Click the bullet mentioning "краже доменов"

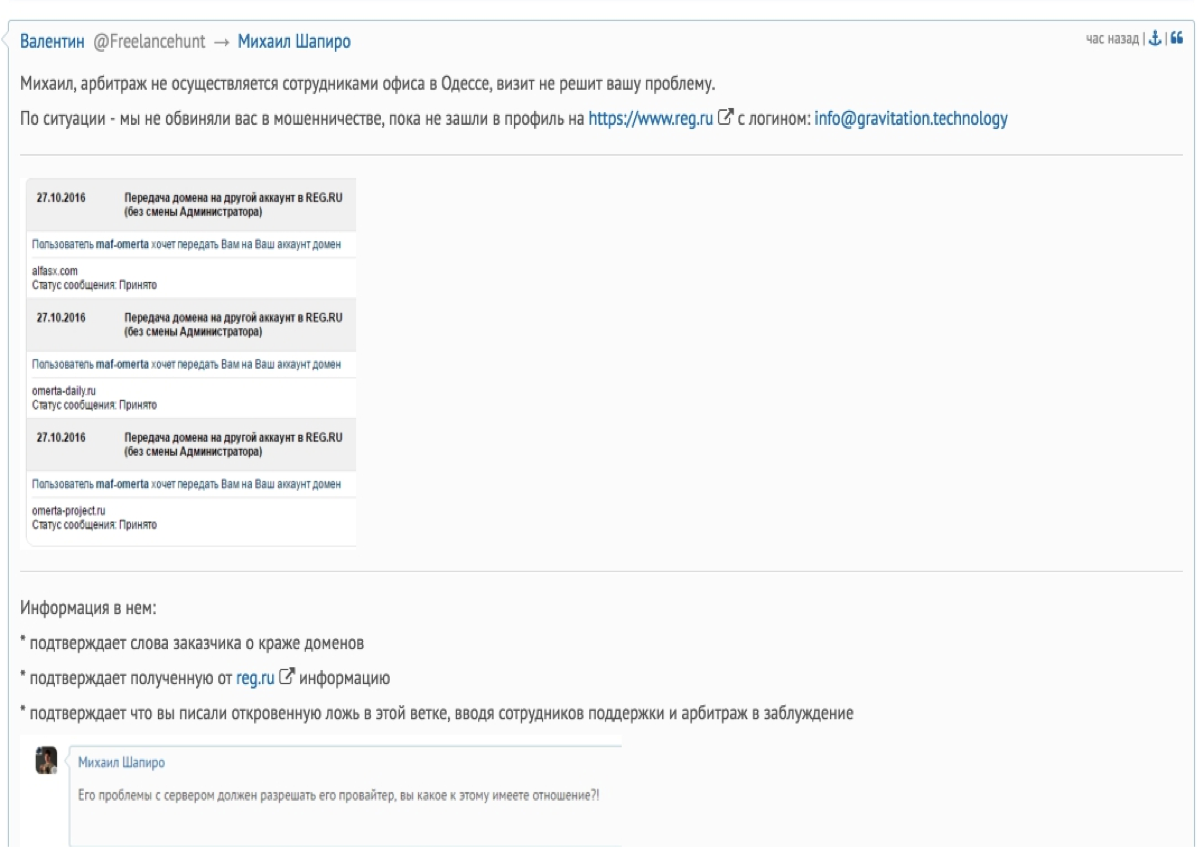pyautogui.click(x=215, y=641)
